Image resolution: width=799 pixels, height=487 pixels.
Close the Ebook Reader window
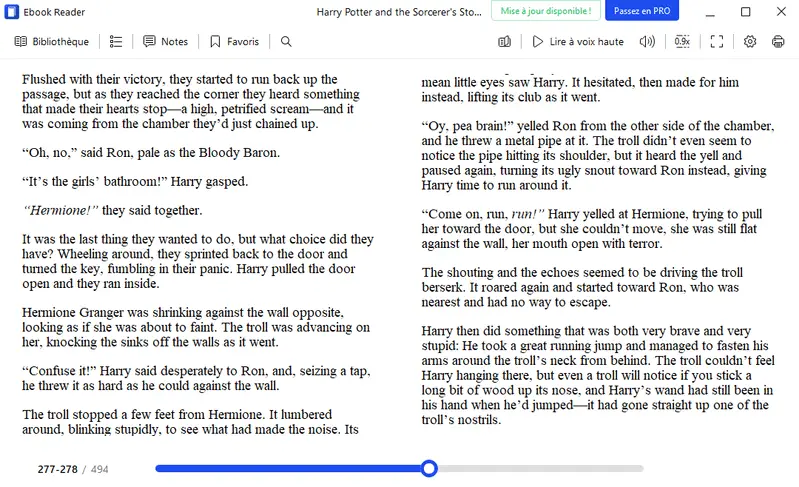point(781,11)
